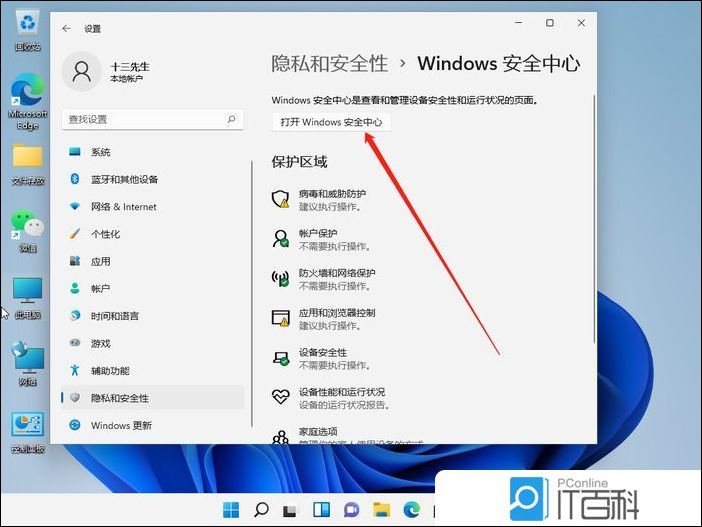
Task: Click the magnifier icon in settings search
Action: (231, 119)
